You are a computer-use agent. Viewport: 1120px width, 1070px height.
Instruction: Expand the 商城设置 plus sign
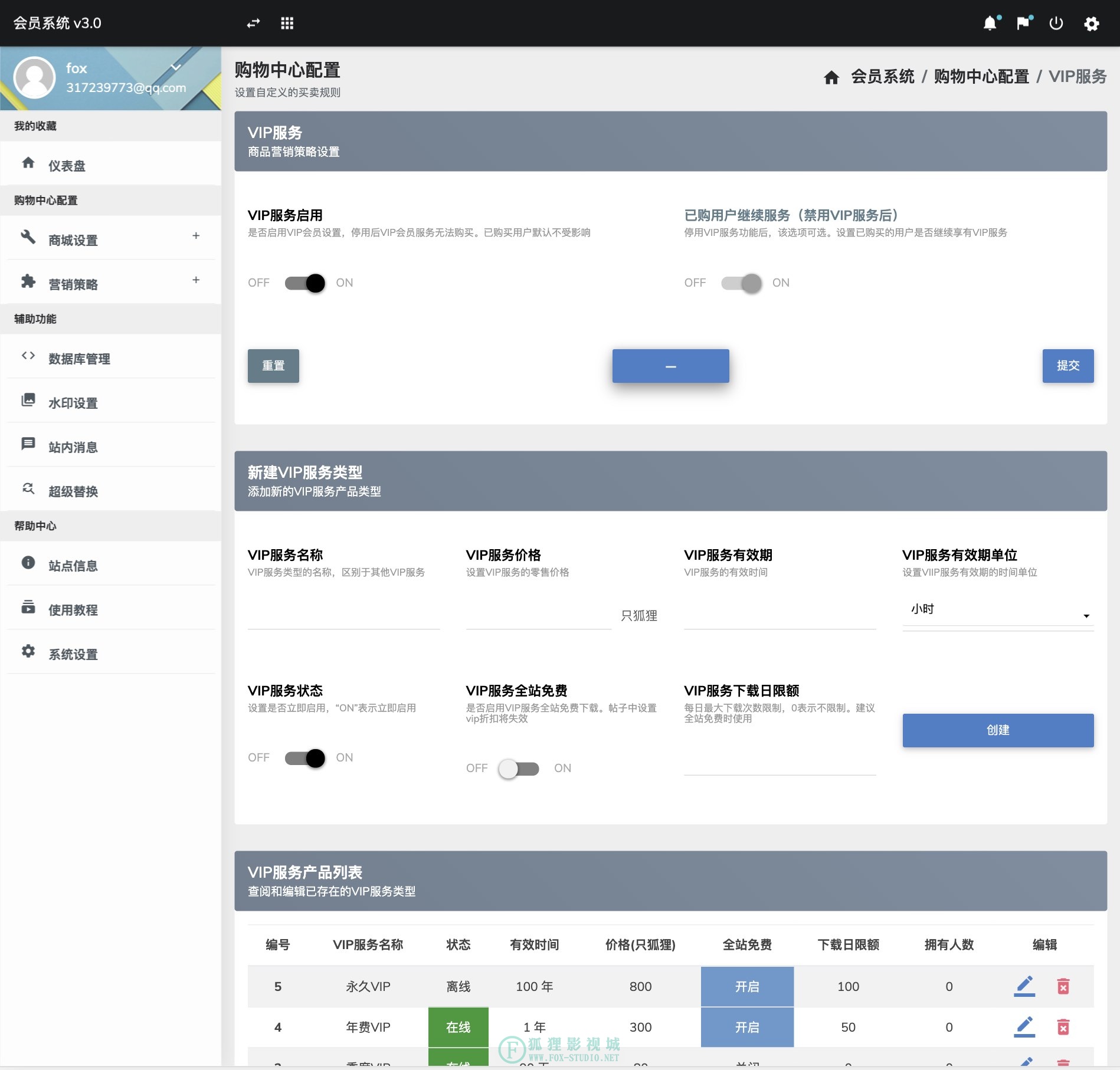pyautogui.click(x=196, y=236)
